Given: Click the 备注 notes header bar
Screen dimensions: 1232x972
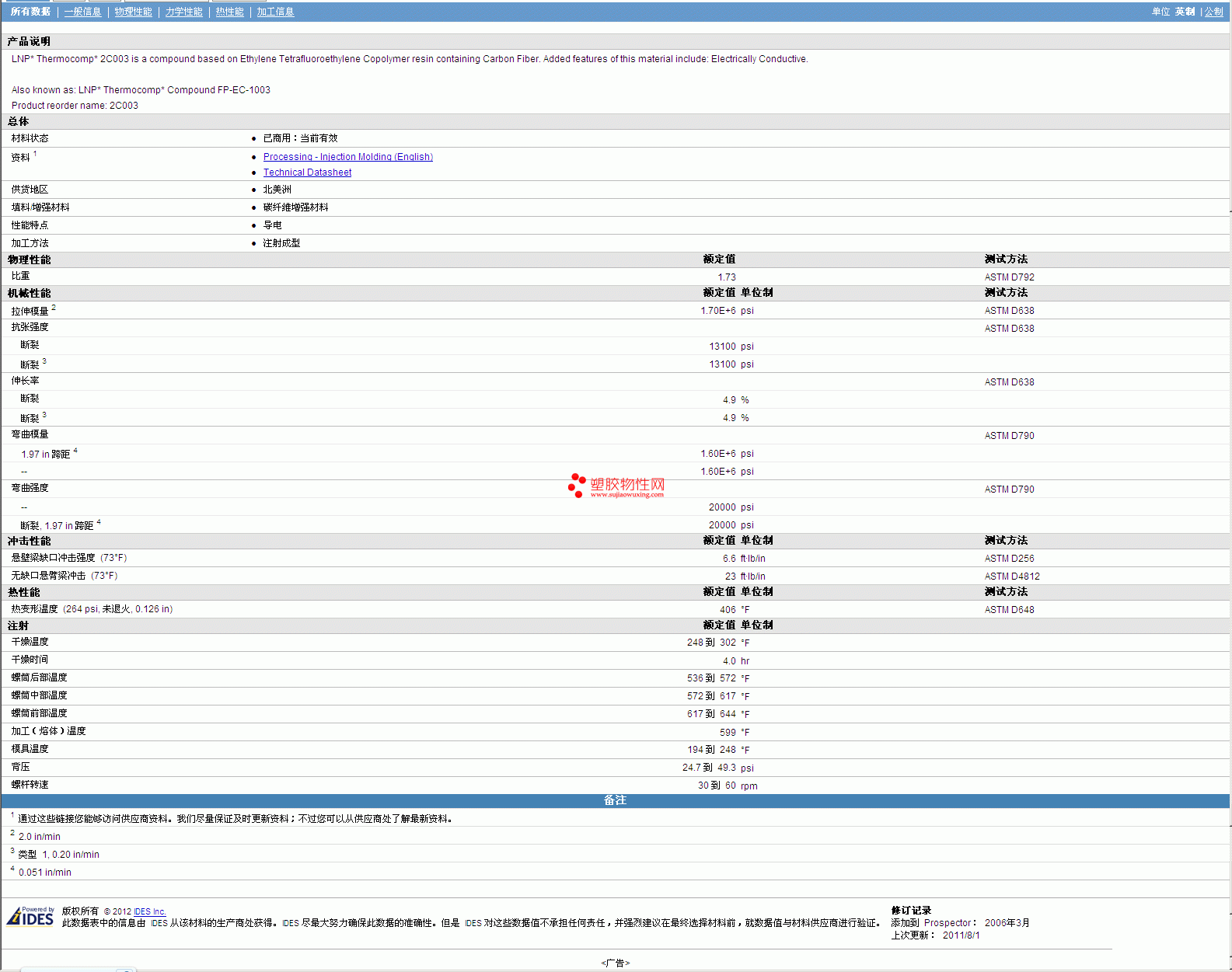Looking at the screenshot, I should (x=615, y=800).
